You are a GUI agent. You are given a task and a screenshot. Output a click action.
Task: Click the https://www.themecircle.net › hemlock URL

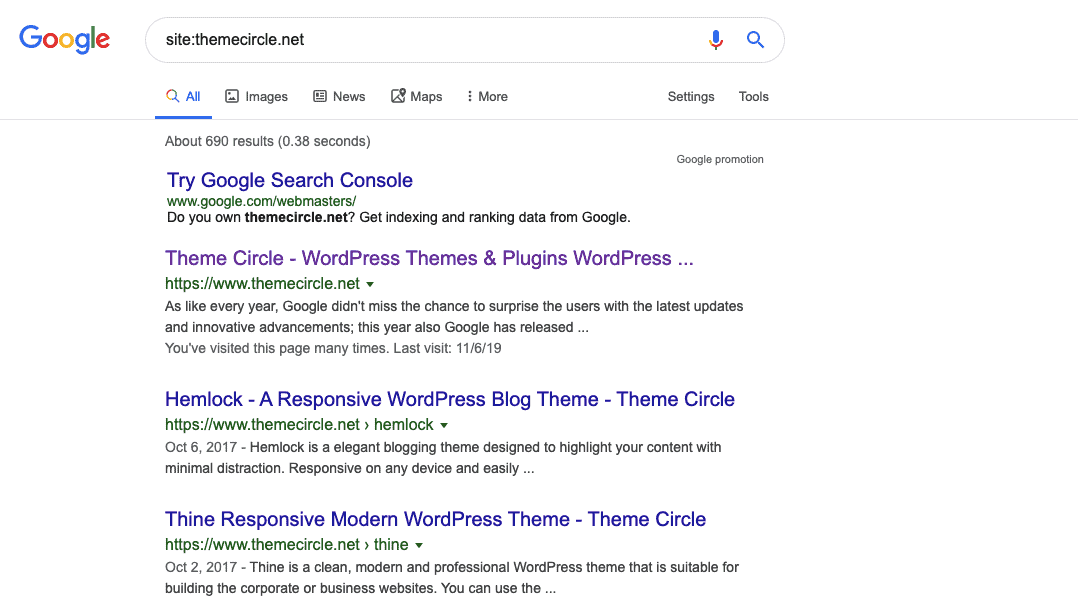[299, 425]
